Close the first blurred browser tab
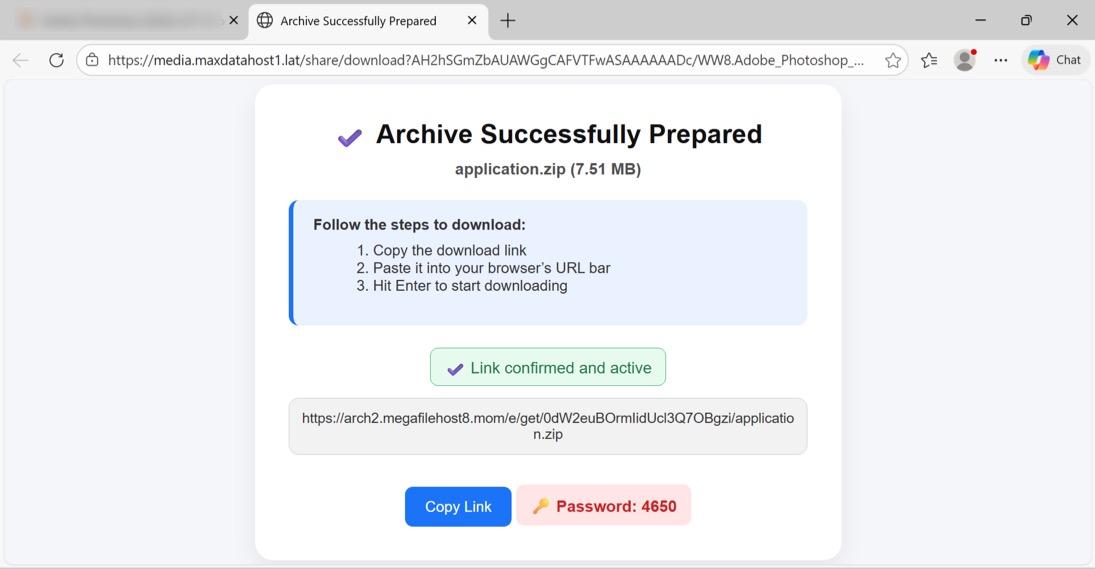 click(x=234, y=21)
